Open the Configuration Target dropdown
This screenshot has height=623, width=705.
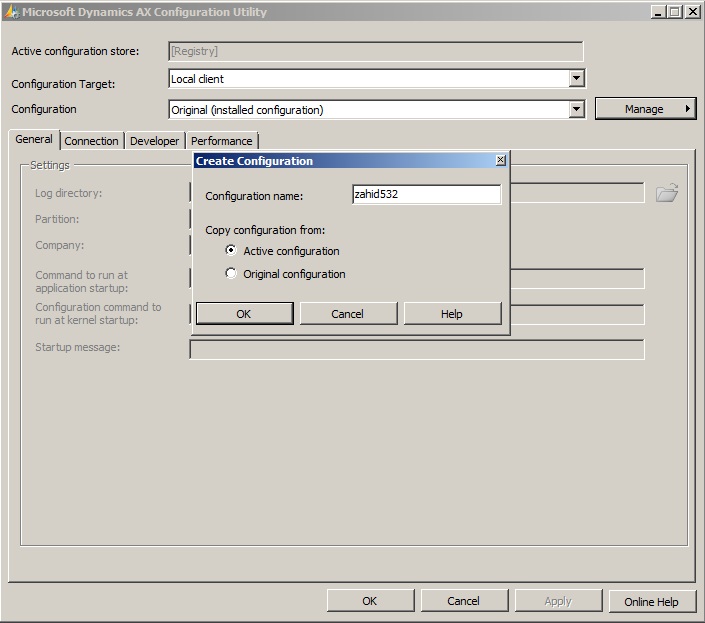click(x=576, y=79)
